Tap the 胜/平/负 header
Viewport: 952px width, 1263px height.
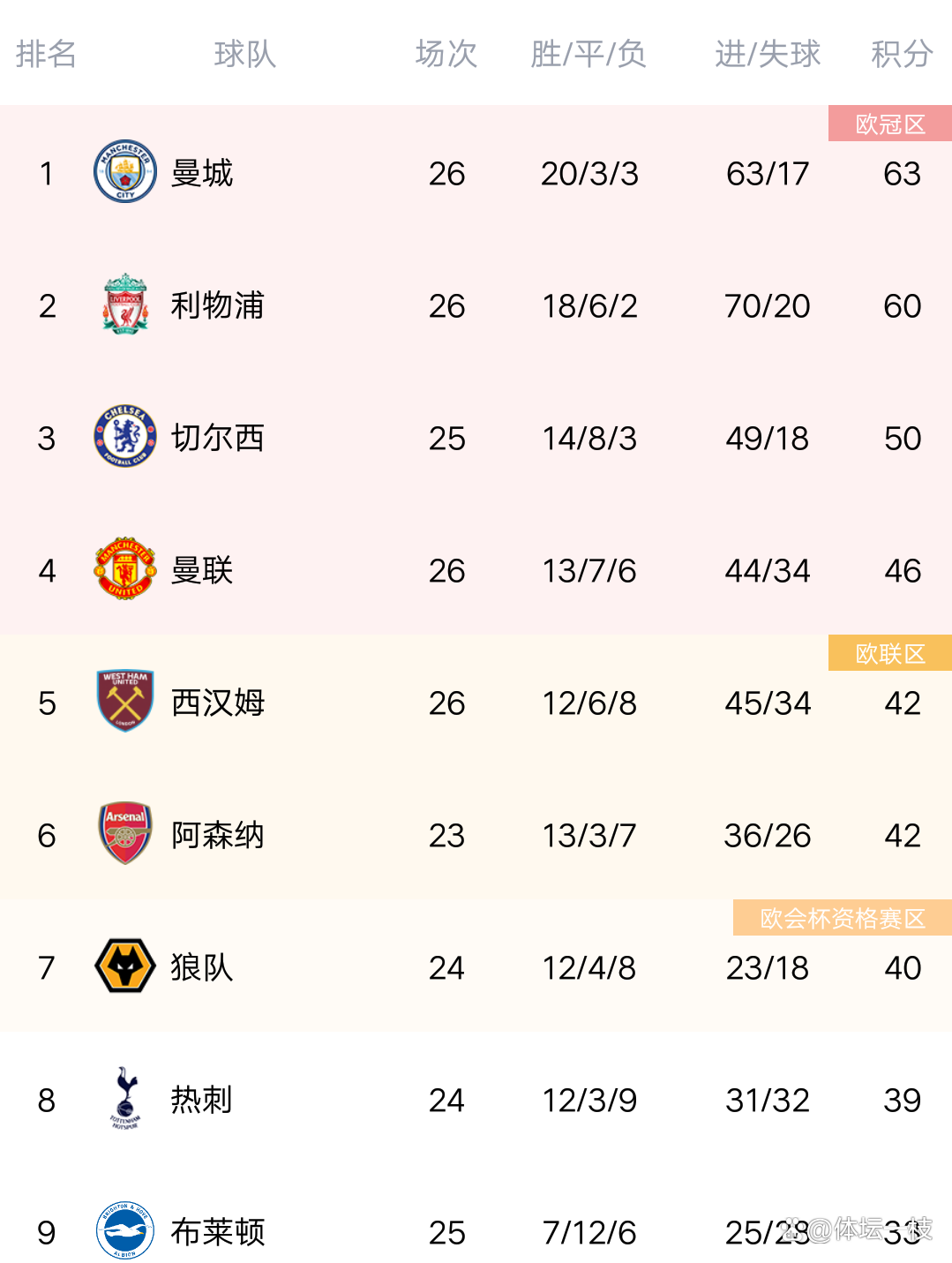(588, 55)
